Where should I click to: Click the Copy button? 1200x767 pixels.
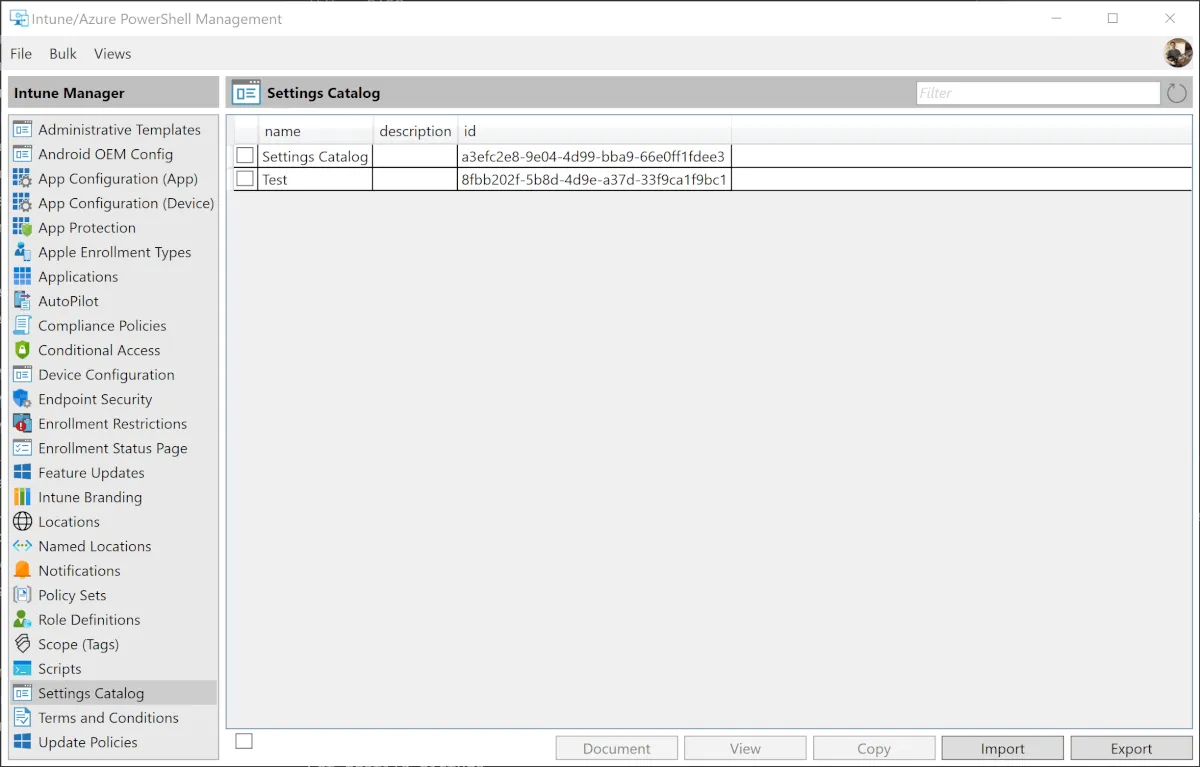[x=874, y=748]
